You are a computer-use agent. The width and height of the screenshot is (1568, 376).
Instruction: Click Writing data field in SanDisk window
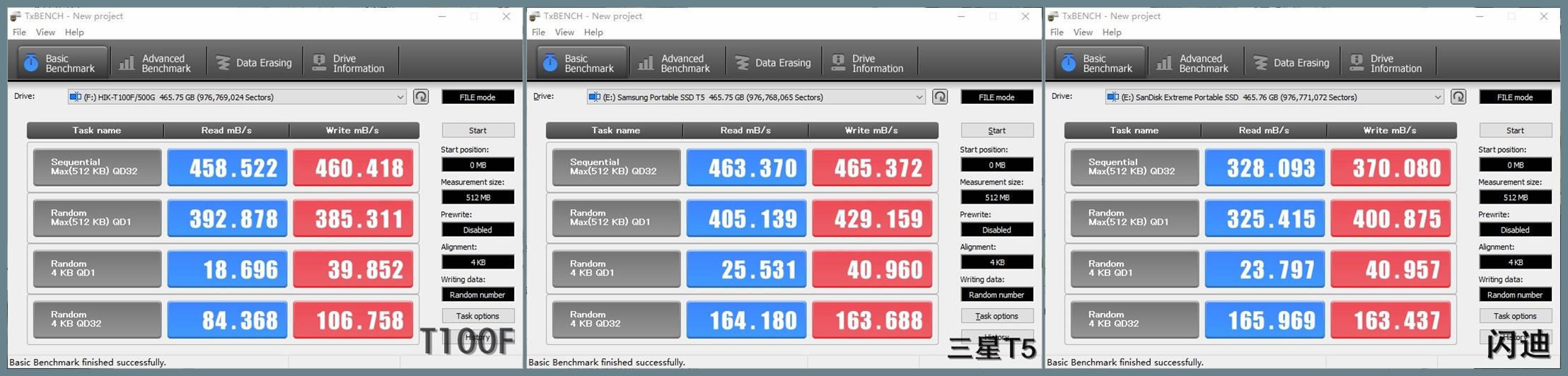tap(1515, 295)
